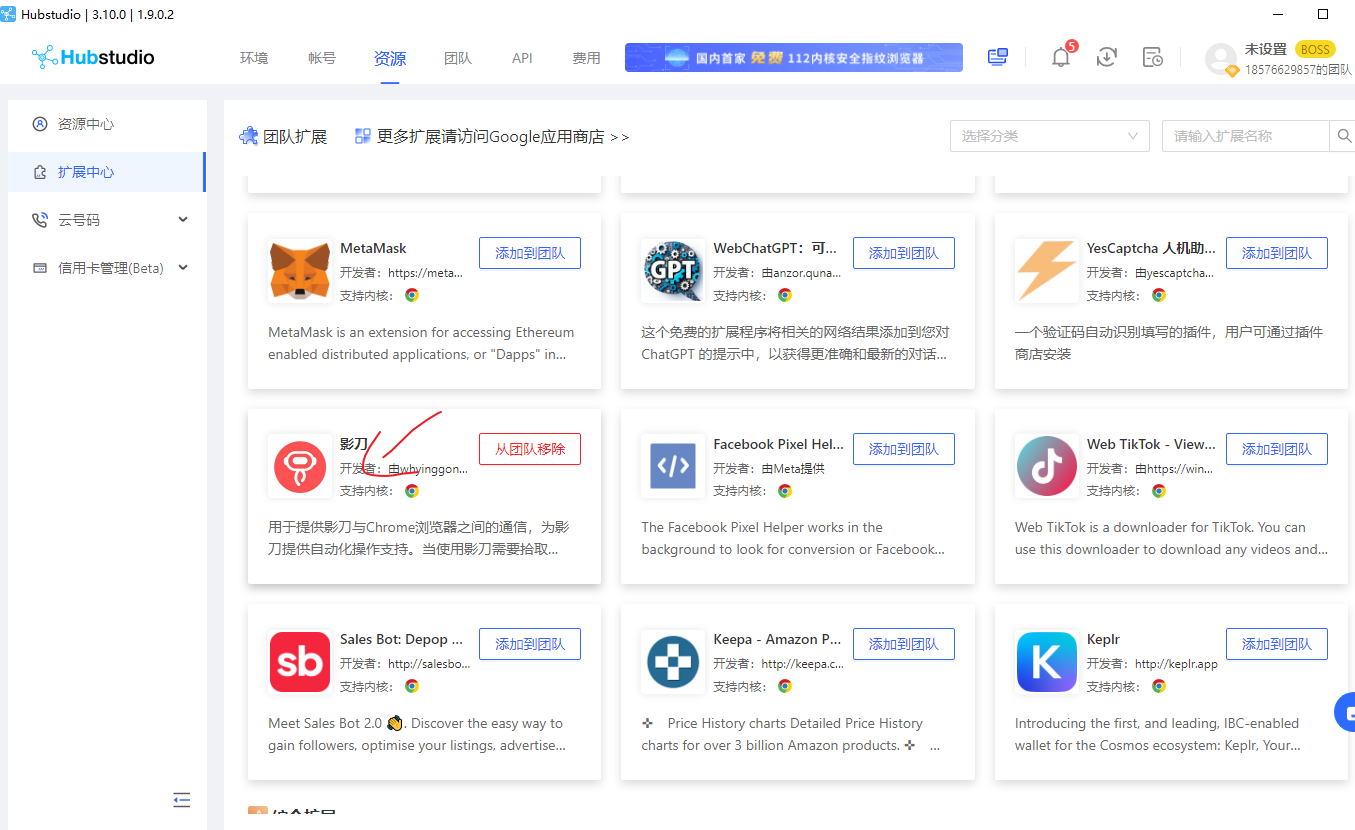This screenshot has height=830, width=1355.
Task: Remove 影刀 from the team
Action: pyautogui.click(x=530, y=449)
